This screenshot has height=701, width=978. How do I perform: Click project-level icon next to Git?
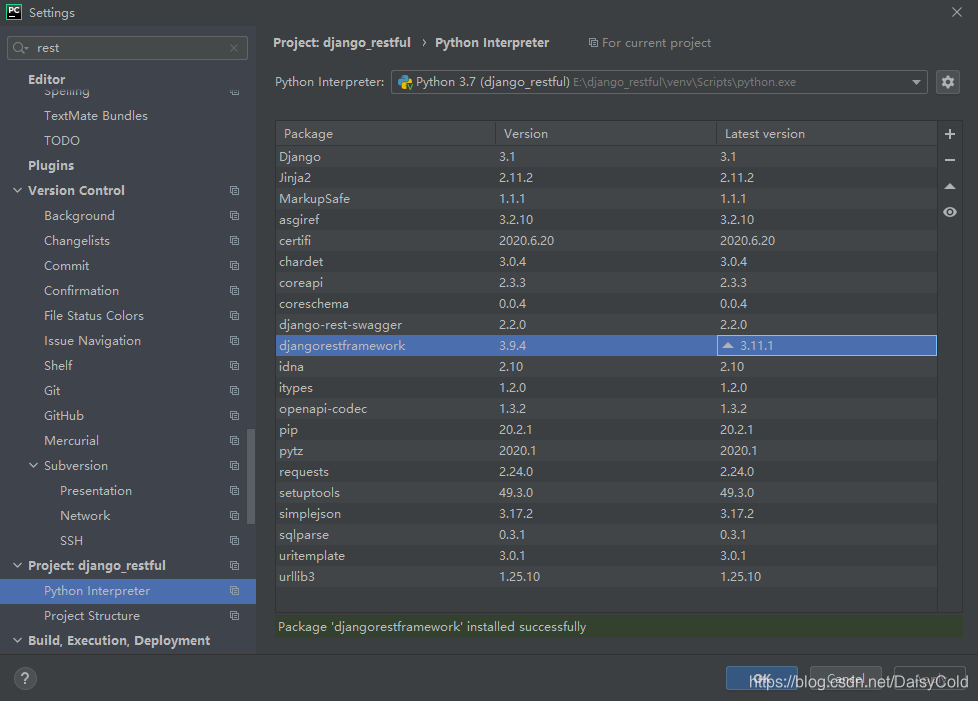235,390
